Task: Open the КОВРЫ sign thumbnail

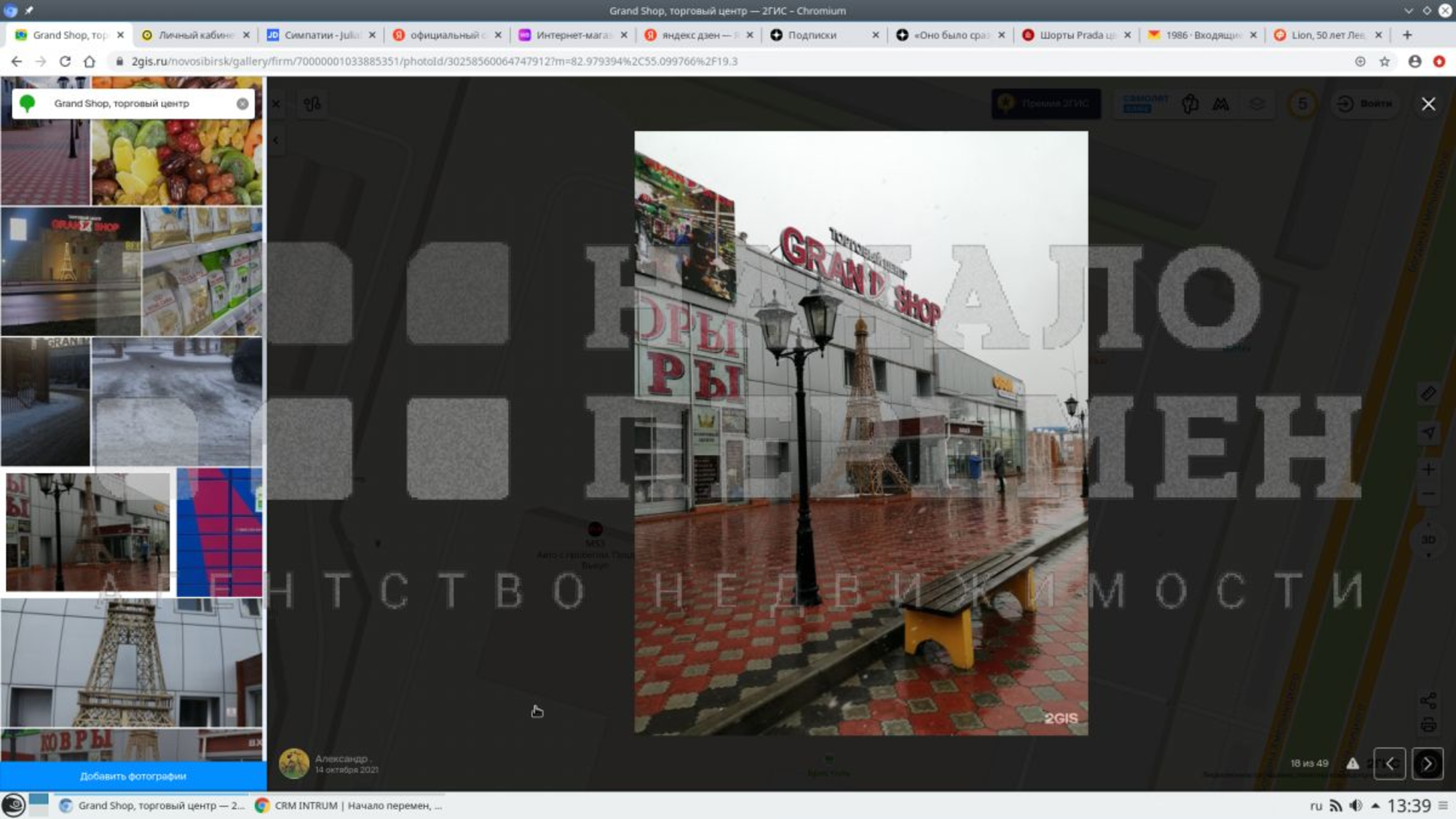Action: [132, 745]
